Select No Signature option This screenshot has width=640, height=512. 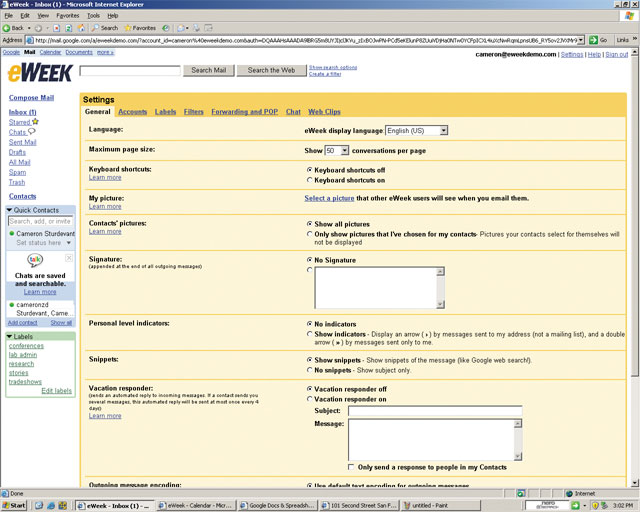click(x=309, y=260)
